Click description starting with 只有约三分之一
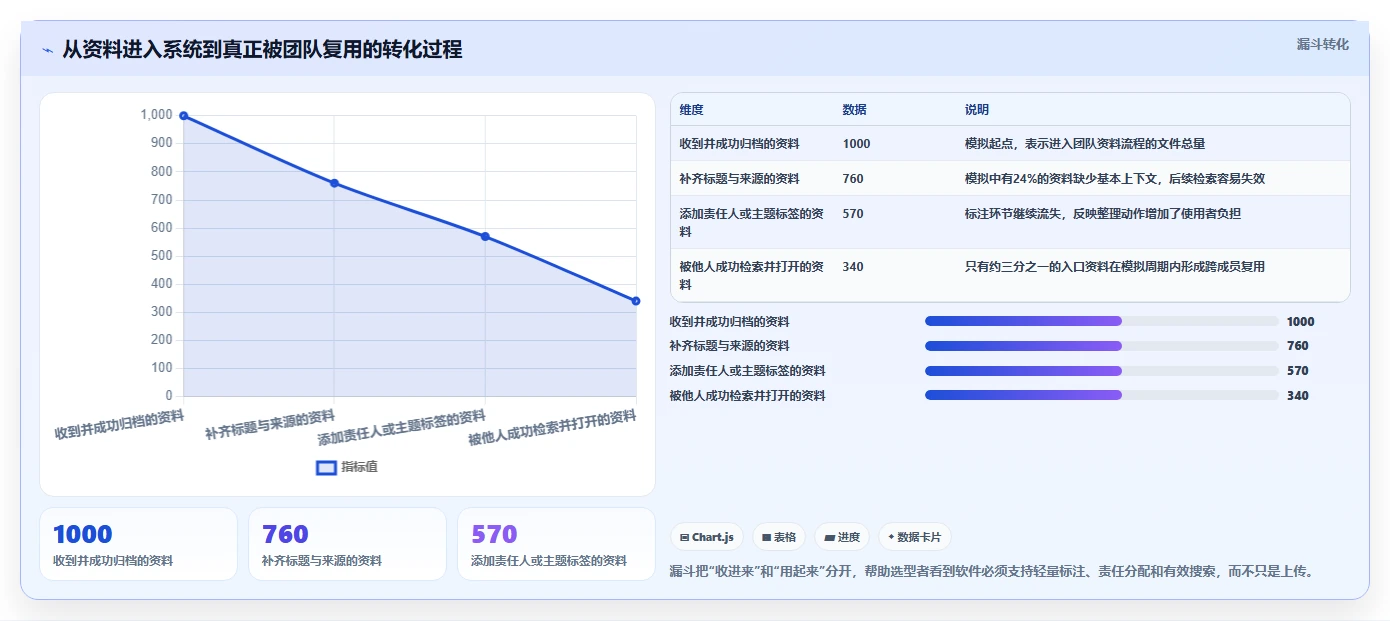Viewport: 1390px width, 621px height. 1114,267
